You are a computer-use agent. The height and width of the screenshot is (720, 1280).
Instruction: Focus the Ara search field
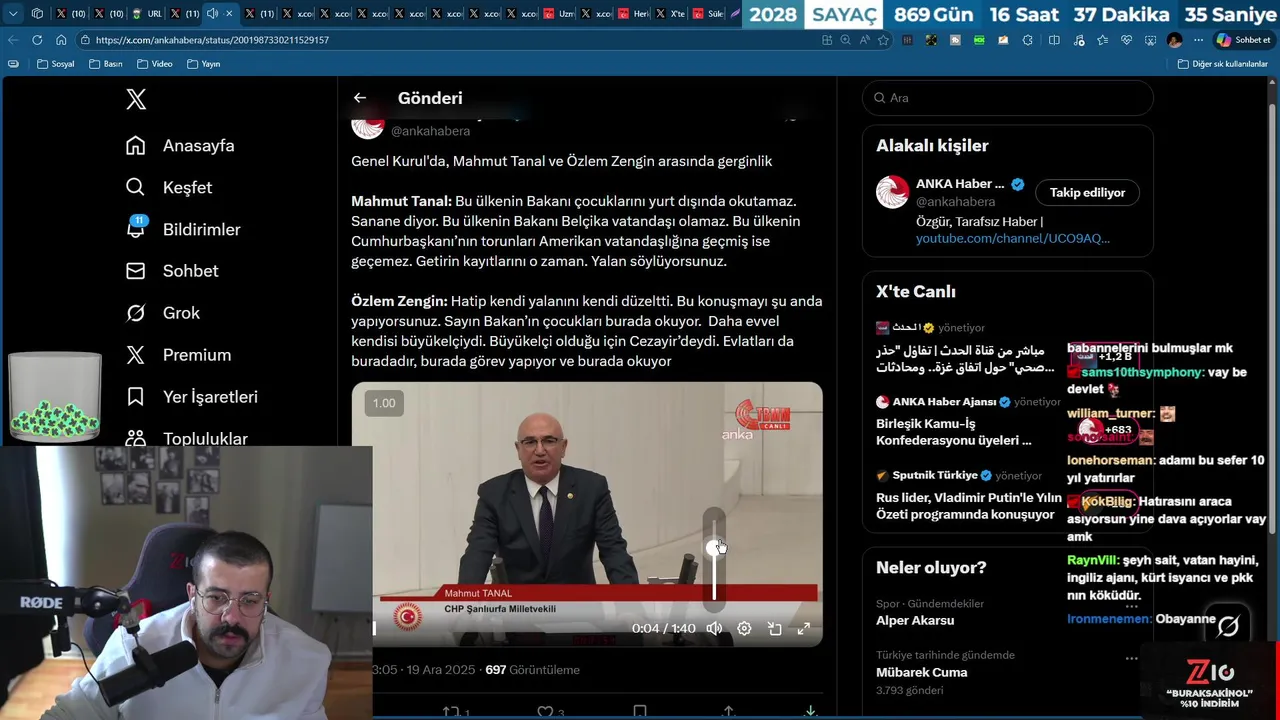1007,98
